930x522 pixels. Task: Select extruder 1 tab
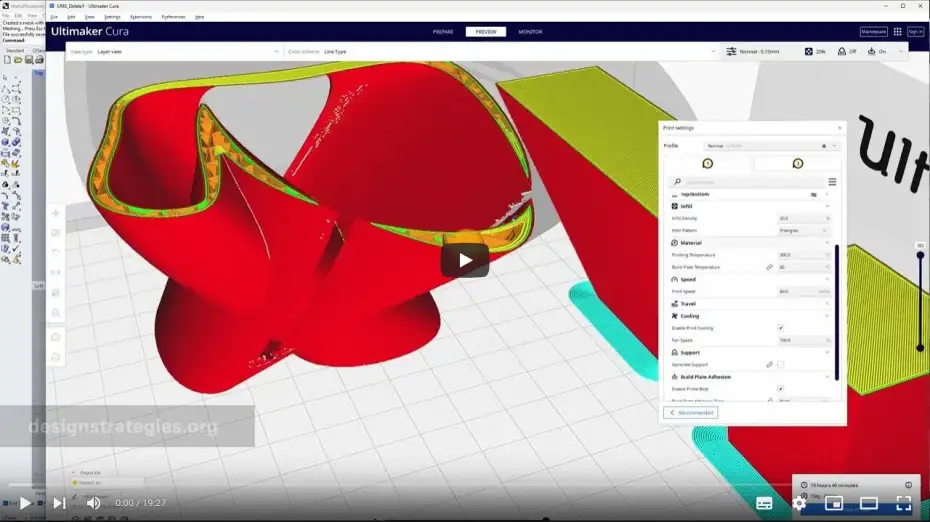click(707, 163)
